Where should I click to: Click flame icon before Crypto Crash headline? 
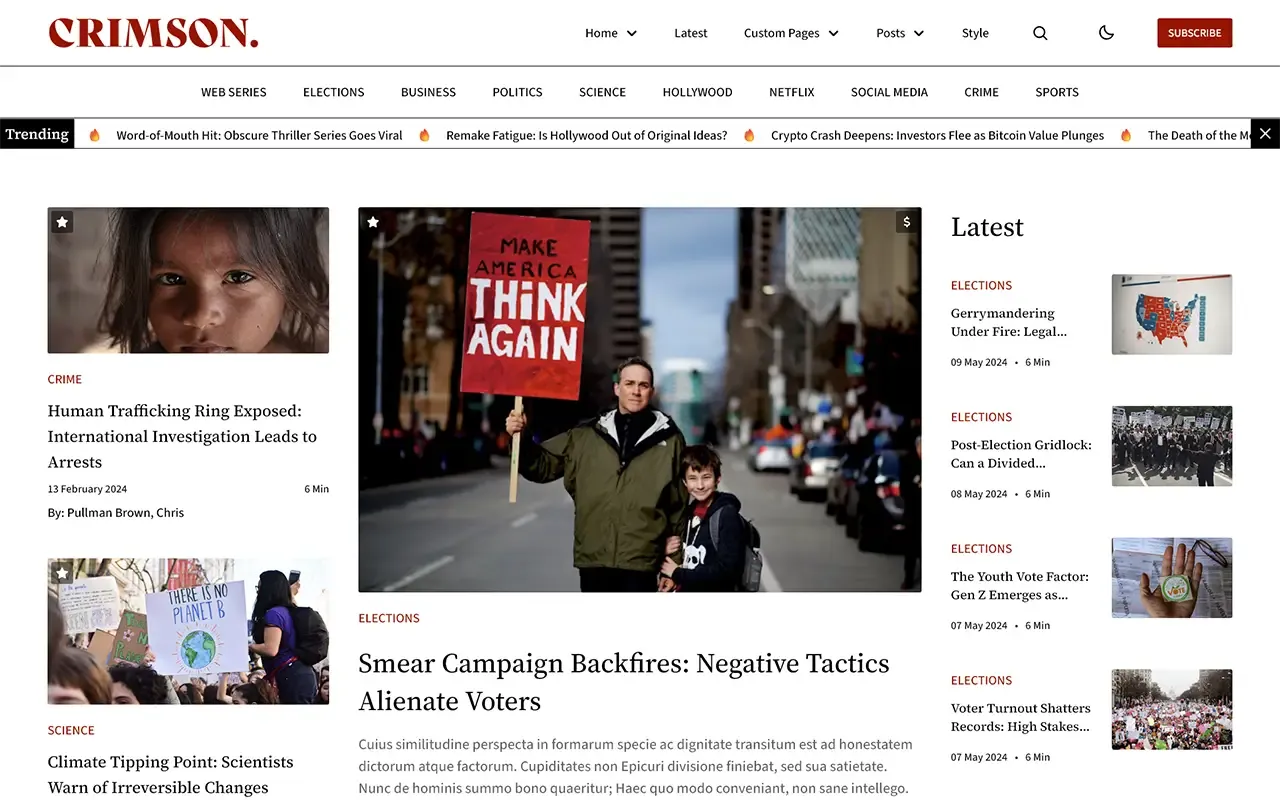[x=749, y=135]
